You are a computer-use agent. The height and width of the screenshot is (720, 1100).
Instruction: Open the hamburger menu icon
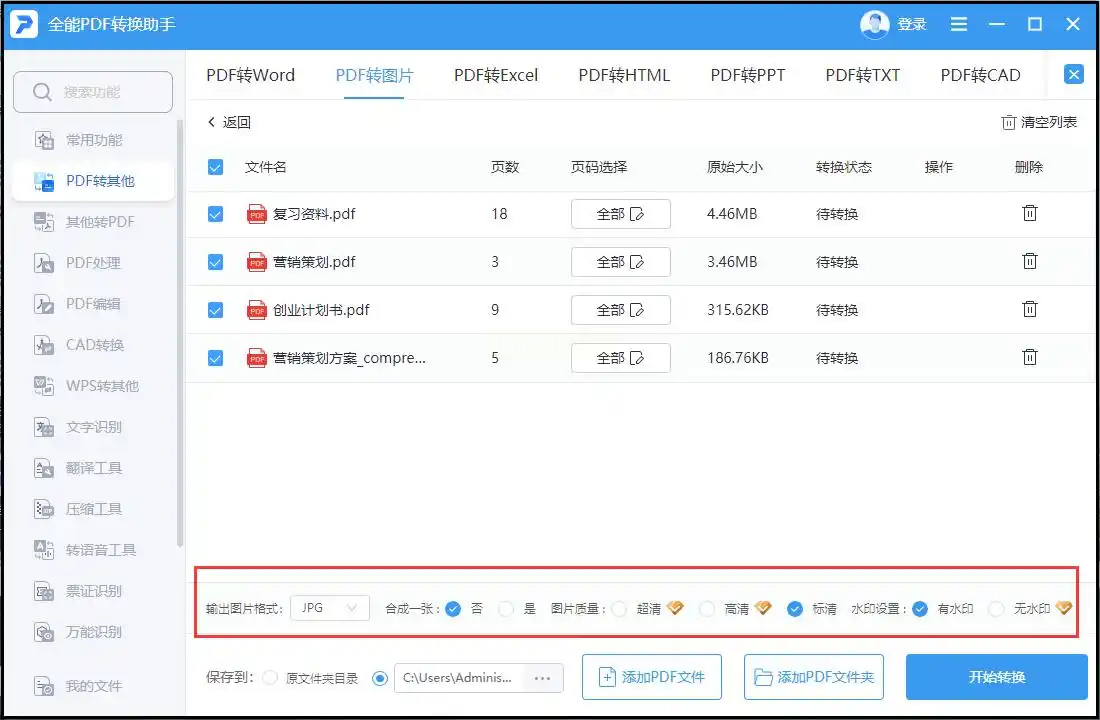click(x=958, y=25)
